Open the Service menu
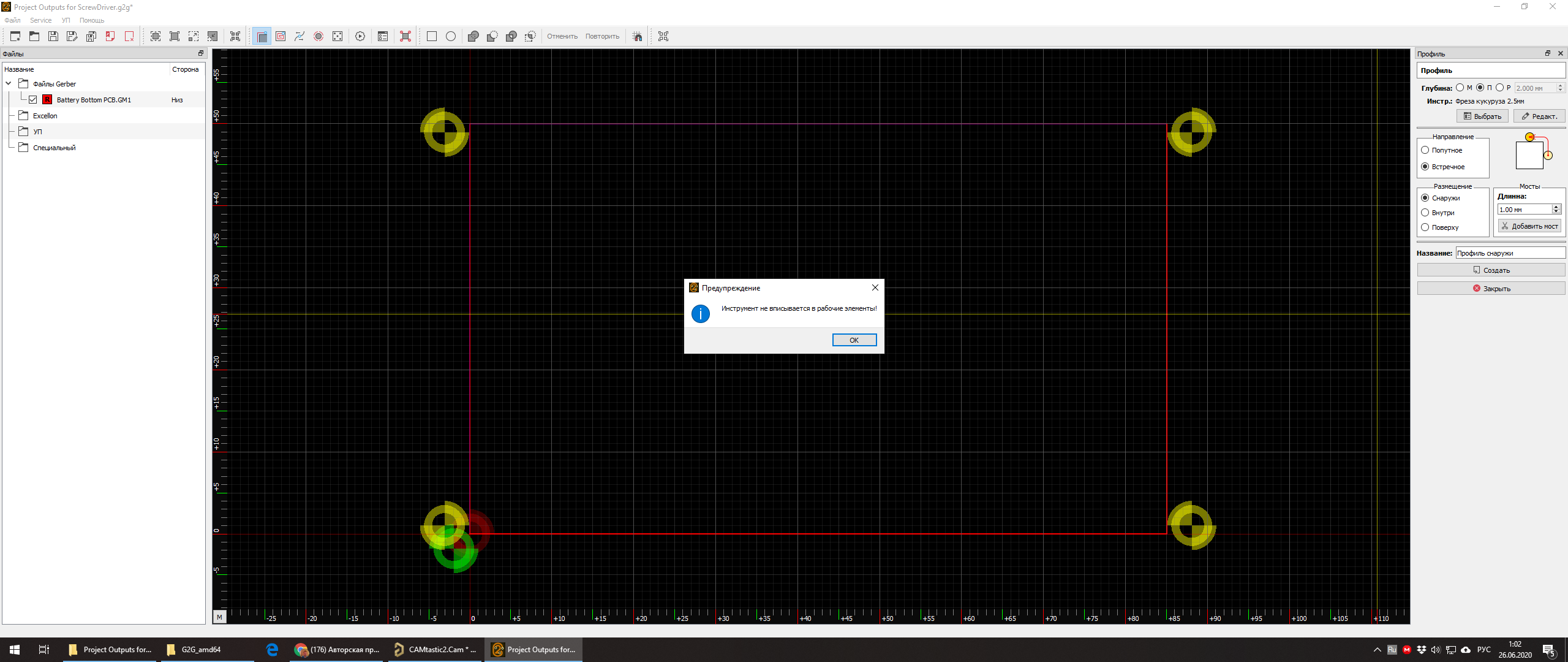 40,20
